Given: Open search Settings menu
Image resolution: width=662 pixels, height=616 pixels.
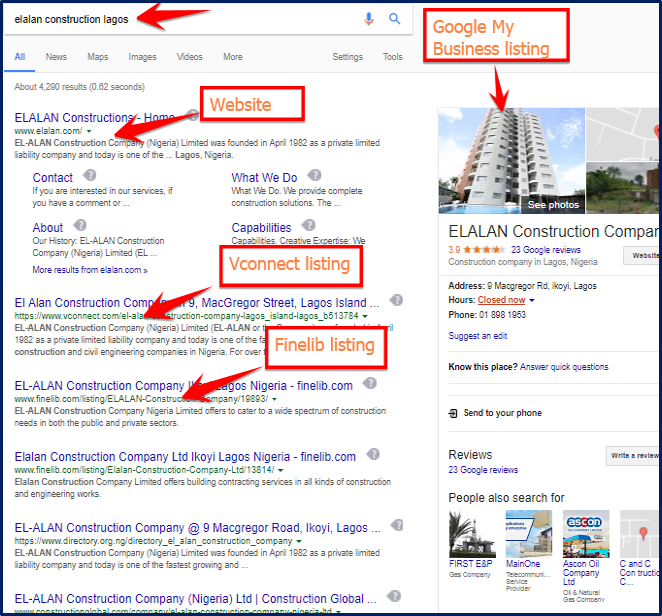Looking at the screenshot, I should [347, 57].
